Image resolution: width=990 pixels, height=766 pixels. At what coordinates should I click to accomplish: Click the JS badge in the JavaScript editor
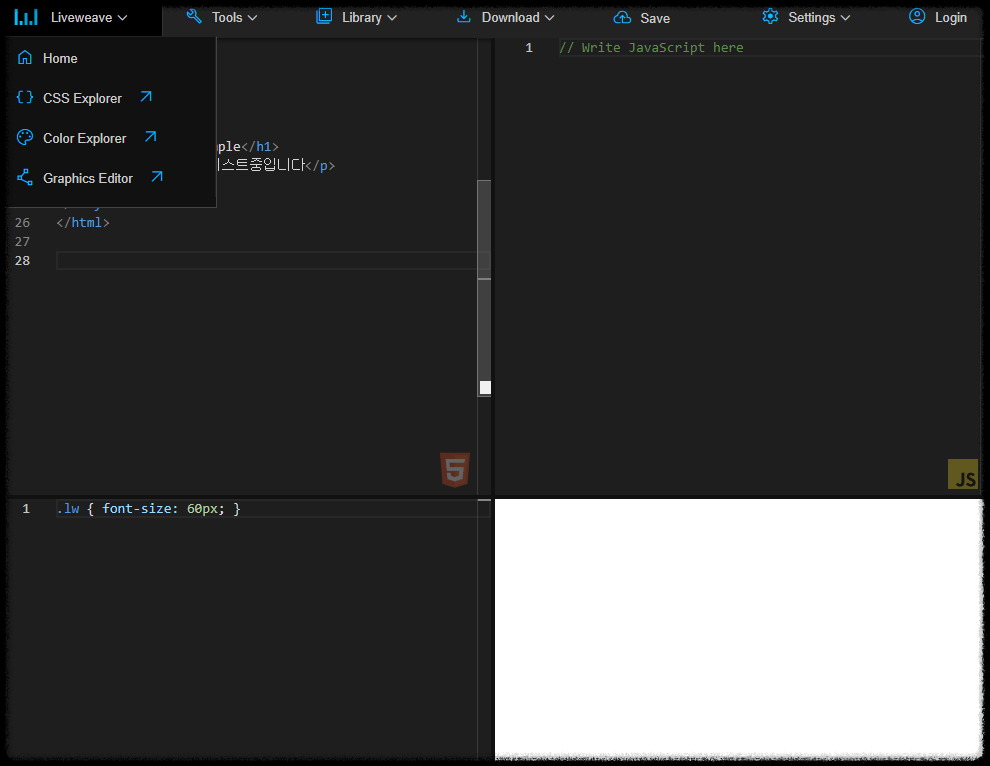(962, 475)
